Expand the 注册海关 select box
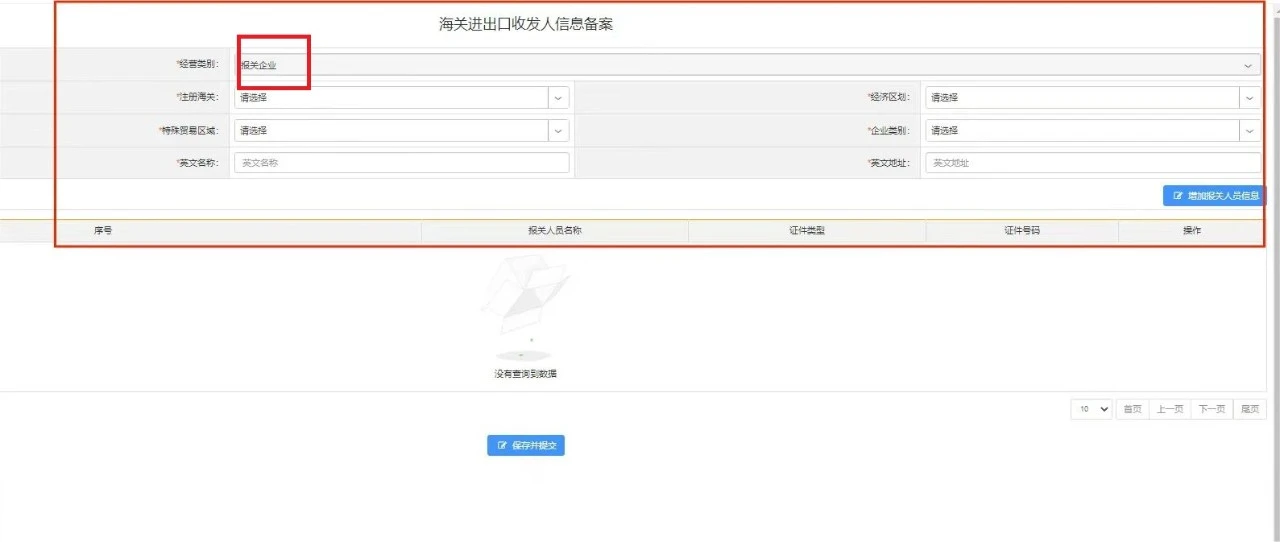The width and height of the screenshot is (1280, 542). [401, 98]
